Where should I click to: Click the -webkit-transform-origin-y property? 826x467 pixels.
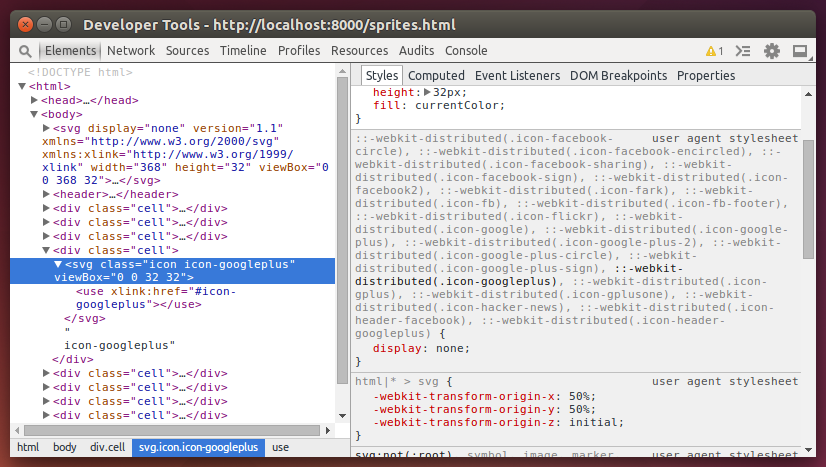click(x=464, y=409)
